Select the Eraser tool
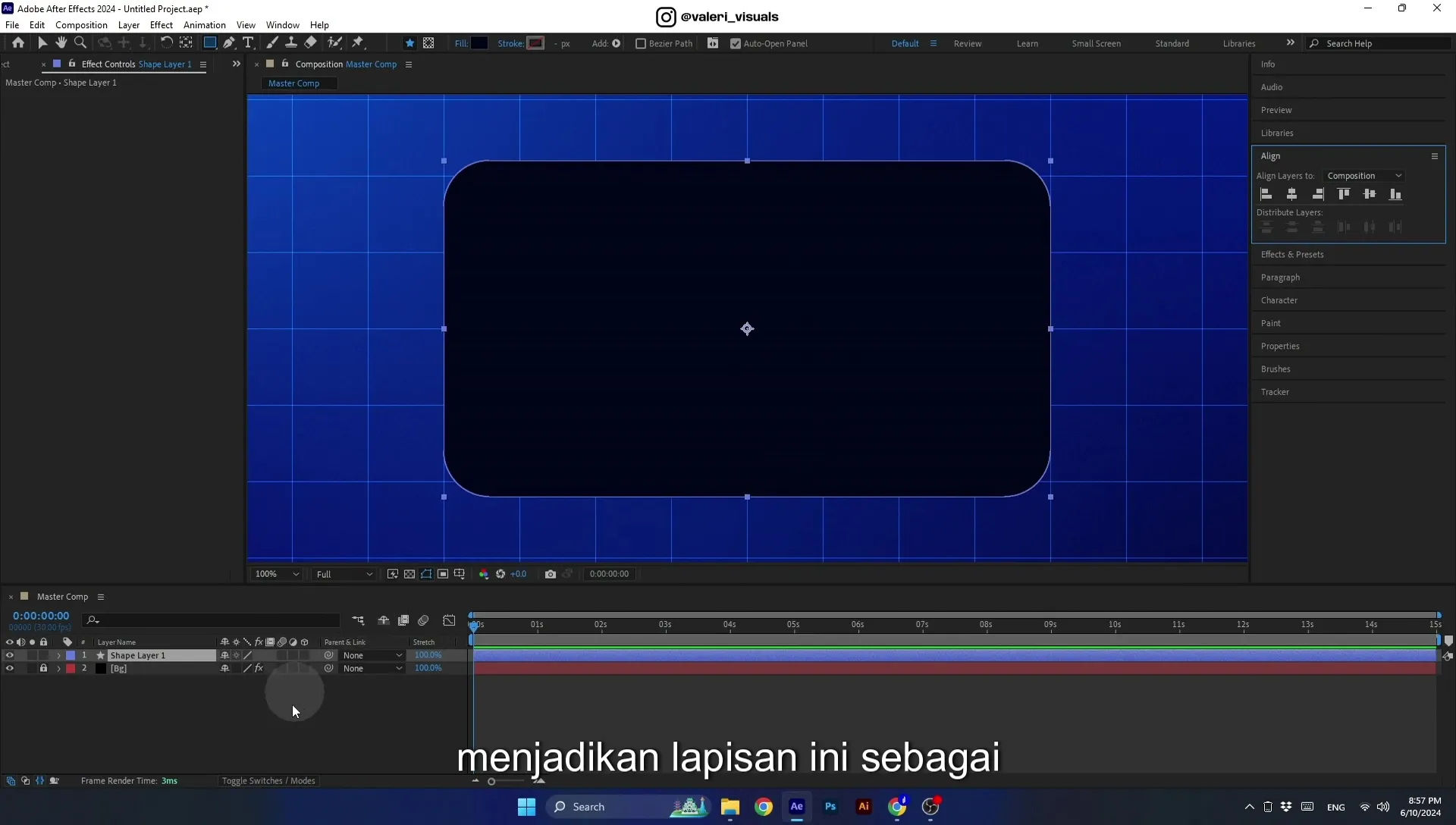The height and width of the screenshot is (825, 1456). 310,43
